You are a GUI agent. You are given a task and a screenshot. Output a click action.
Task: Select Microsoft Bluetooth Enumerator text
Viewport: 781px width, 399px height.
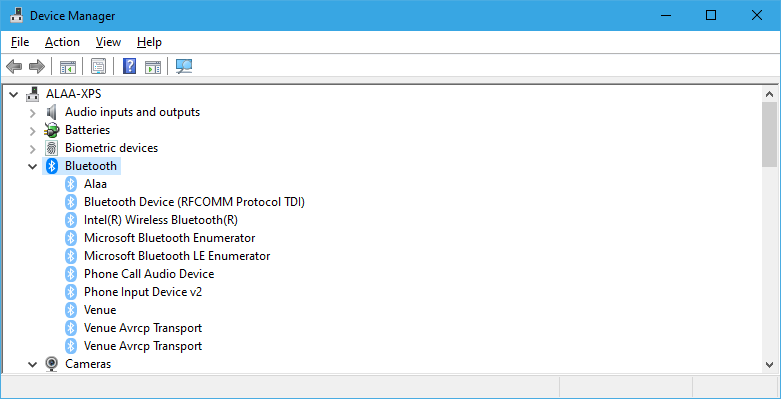coord(169,238)
